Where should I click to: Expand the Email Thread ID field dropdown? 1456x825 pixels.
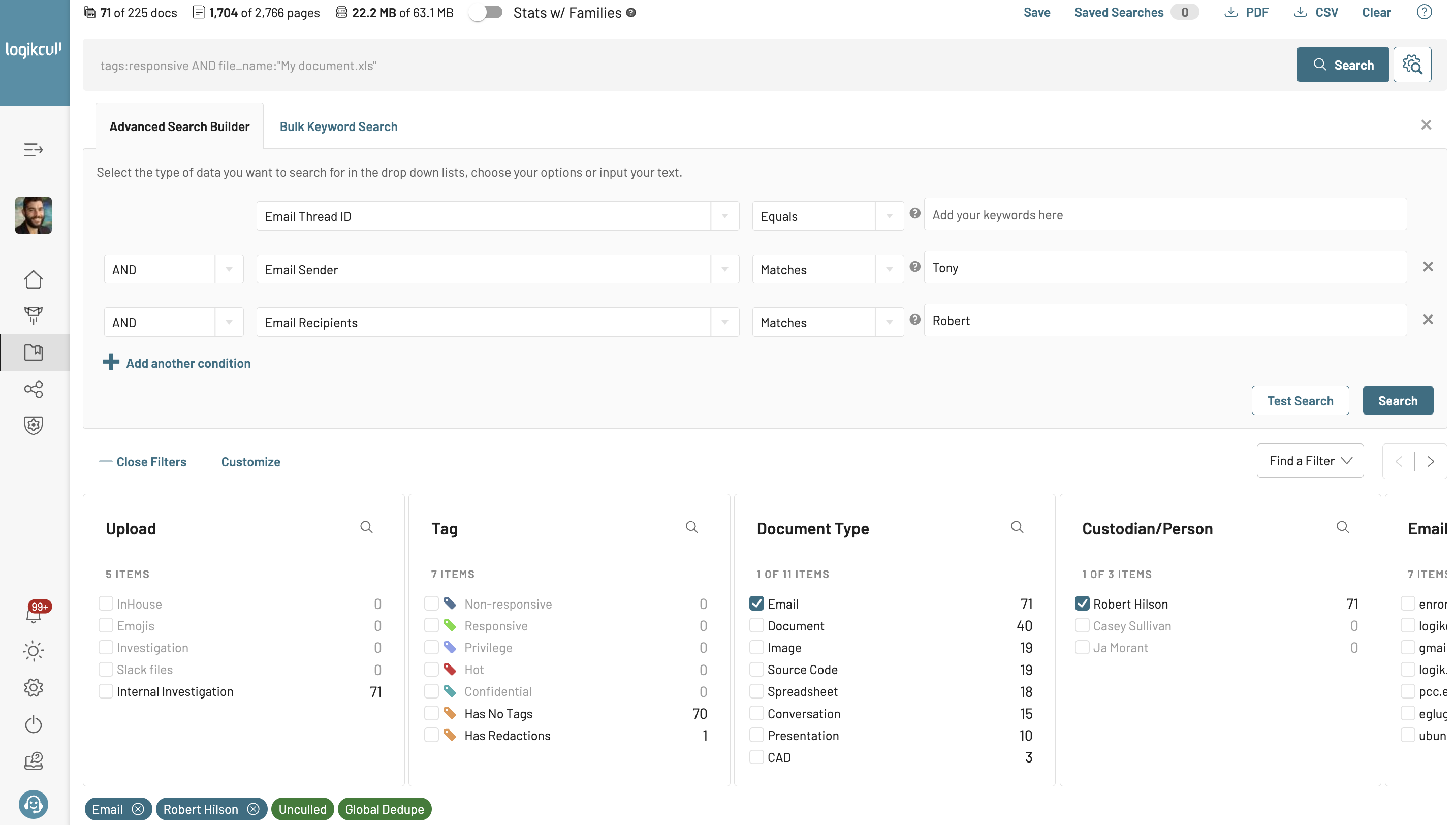[x=724, y=216]
